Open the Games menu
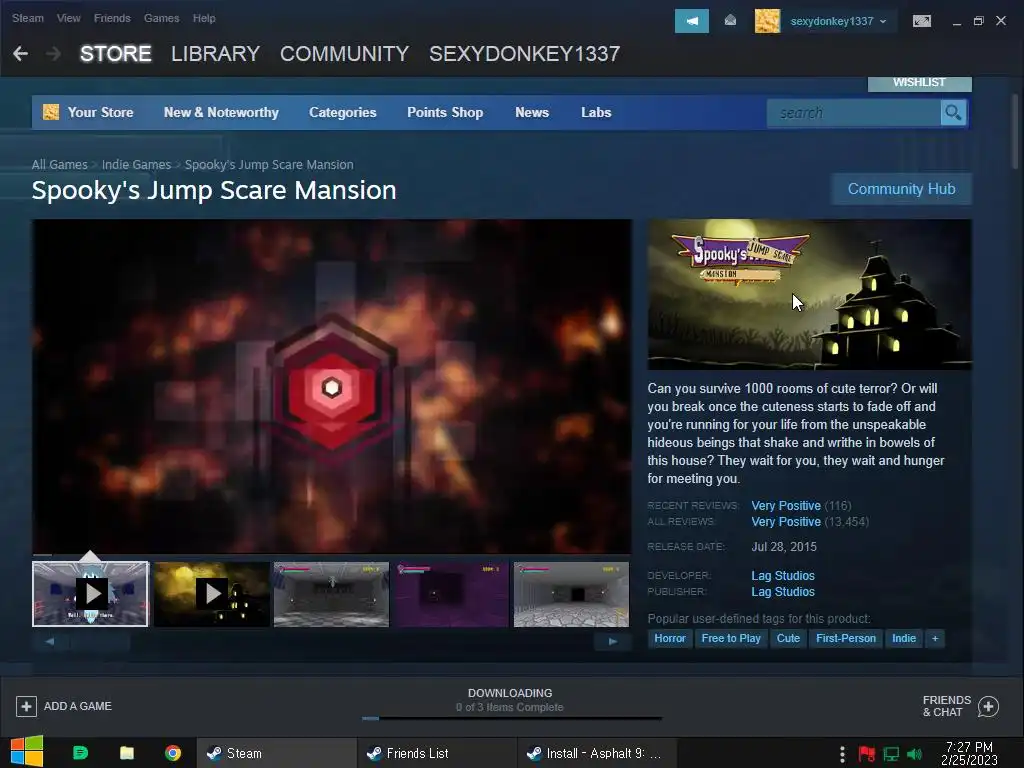Screen dimensions: 1024x768 pyautogui.click(x=161, y=18)
